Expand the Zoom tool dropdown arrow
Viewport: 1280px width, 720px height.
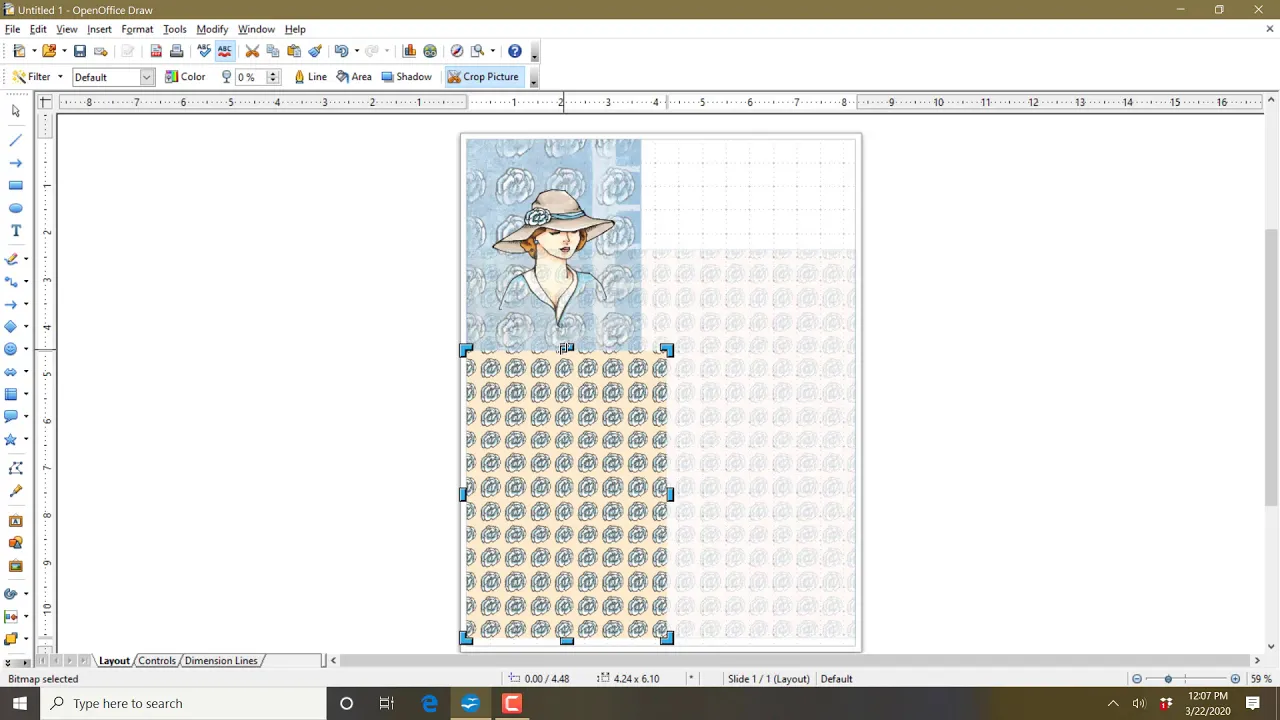(493, 51)
